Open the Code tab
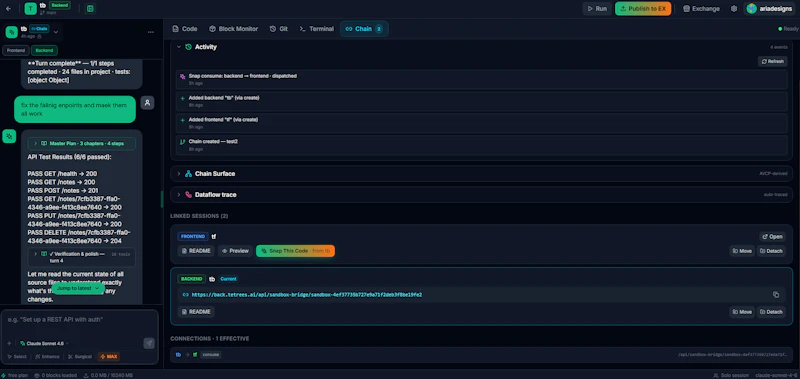This screenshot has height=379, width=800. pyautogui.click(x=185, y=29)
